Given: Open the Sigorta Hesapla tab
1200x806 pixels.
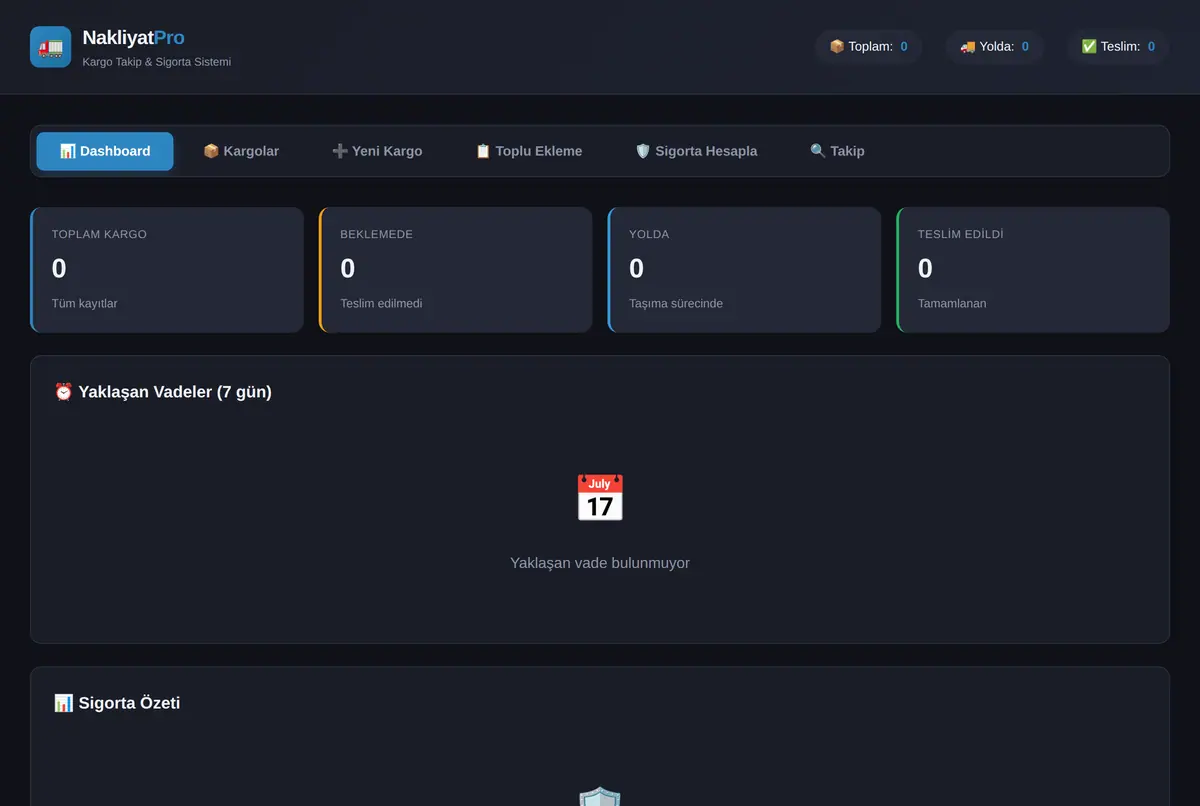Looking at the screenshot, I should (696, 151).
